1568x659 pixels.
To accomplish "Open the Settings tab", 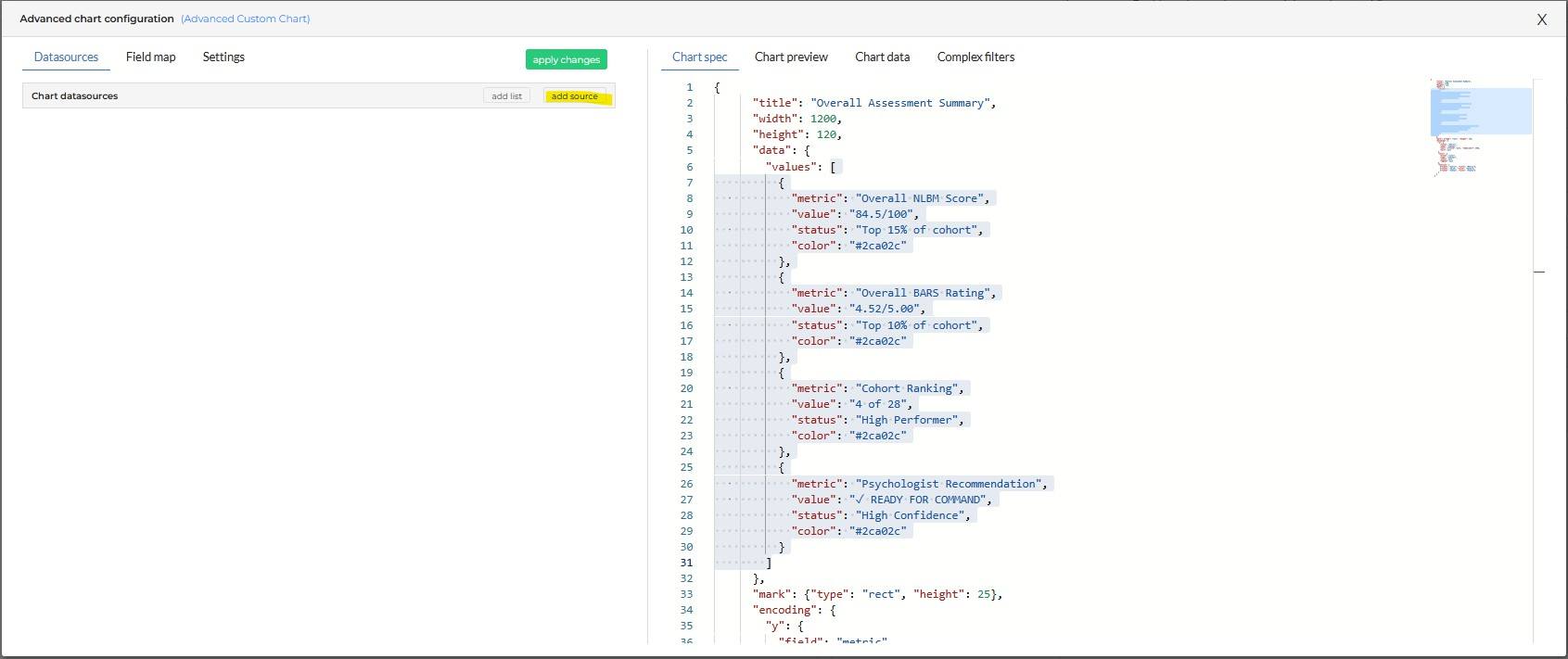I will (223, 57).
